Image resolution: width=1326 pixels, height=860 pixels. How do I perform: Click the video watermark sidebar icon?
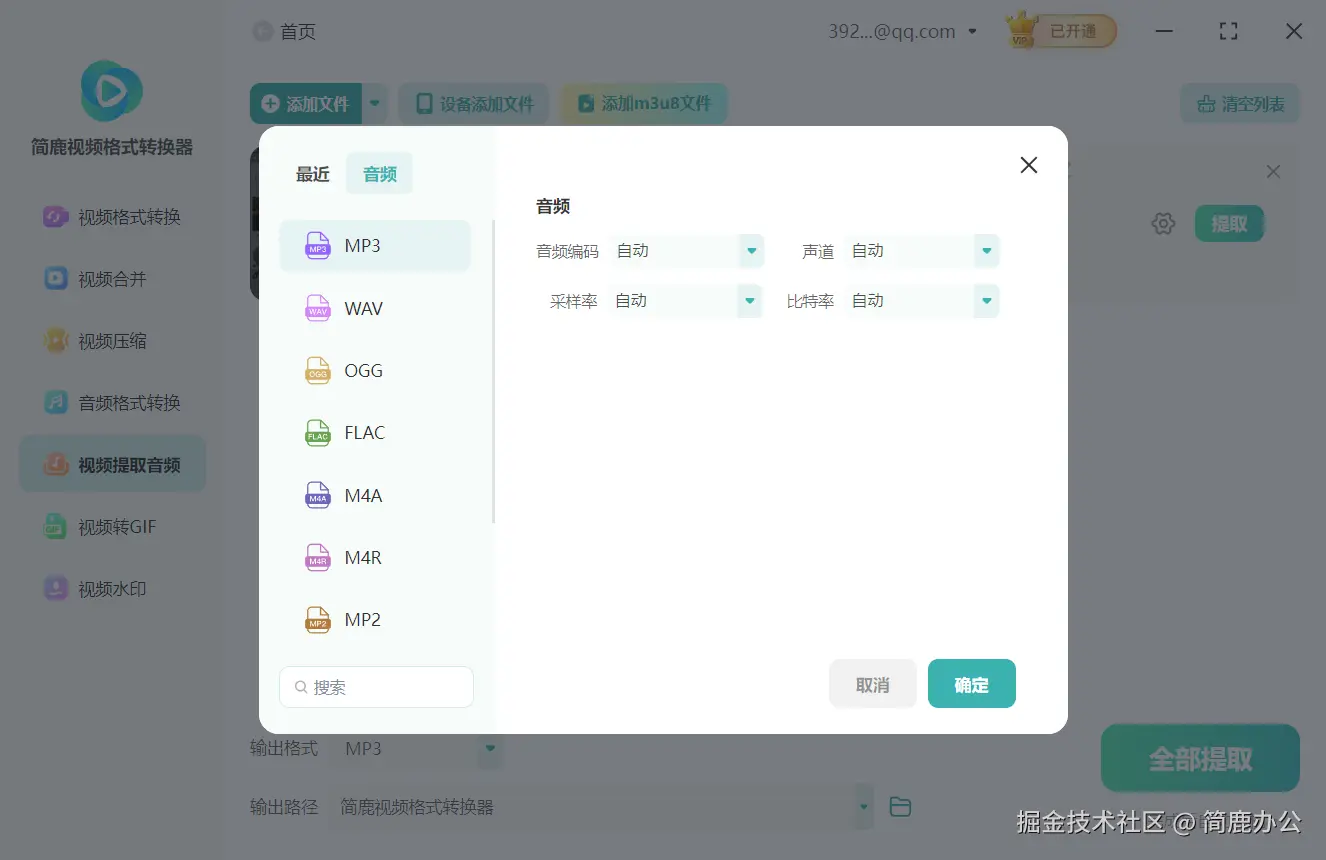55,589
